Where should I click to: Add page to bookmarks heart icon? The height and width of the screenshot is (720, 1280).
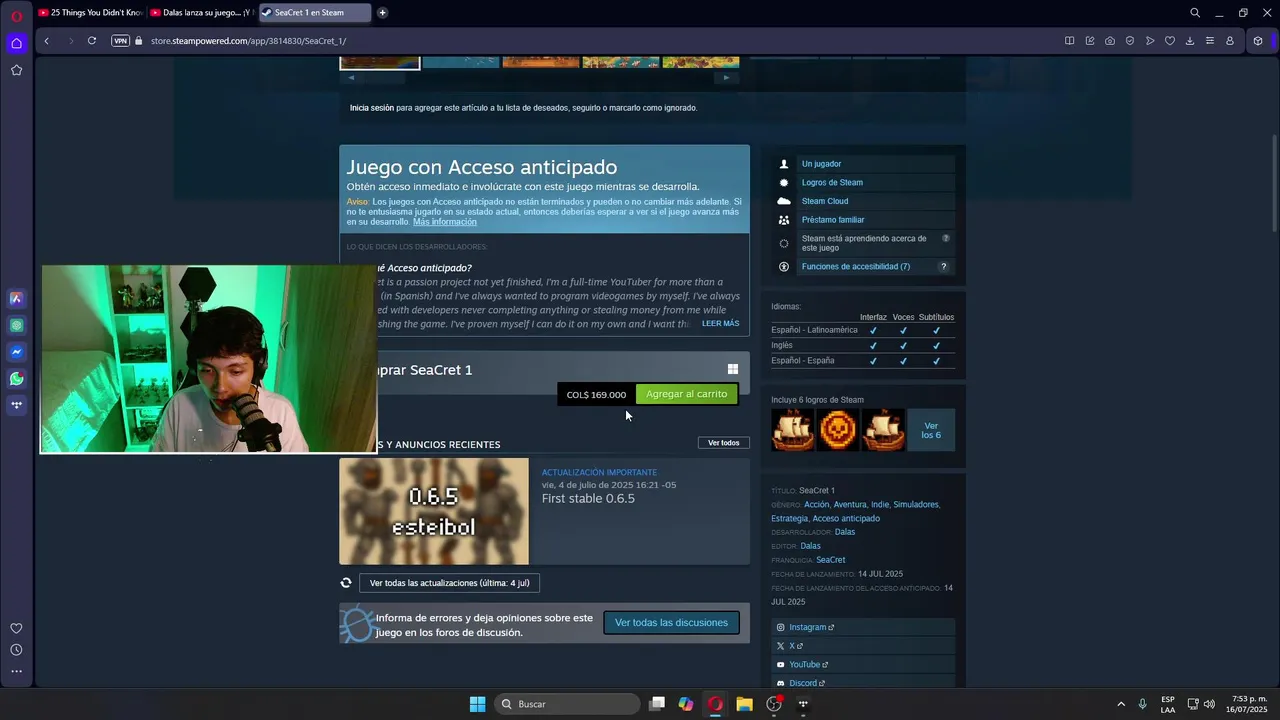click(1170, 41)
